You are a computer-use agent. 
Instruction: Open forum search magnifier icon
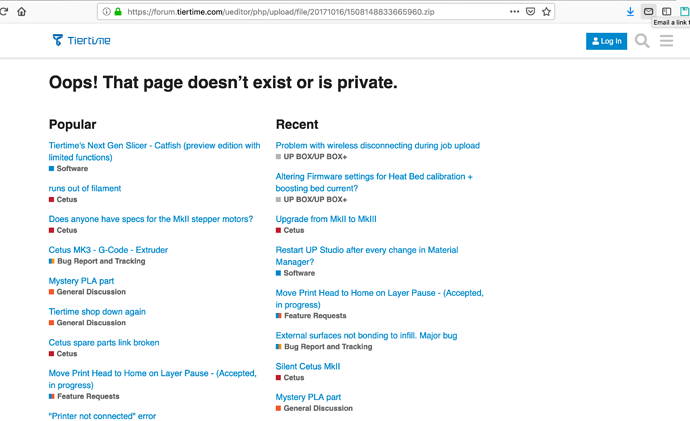pyautogui.click(x=642, y=41)
